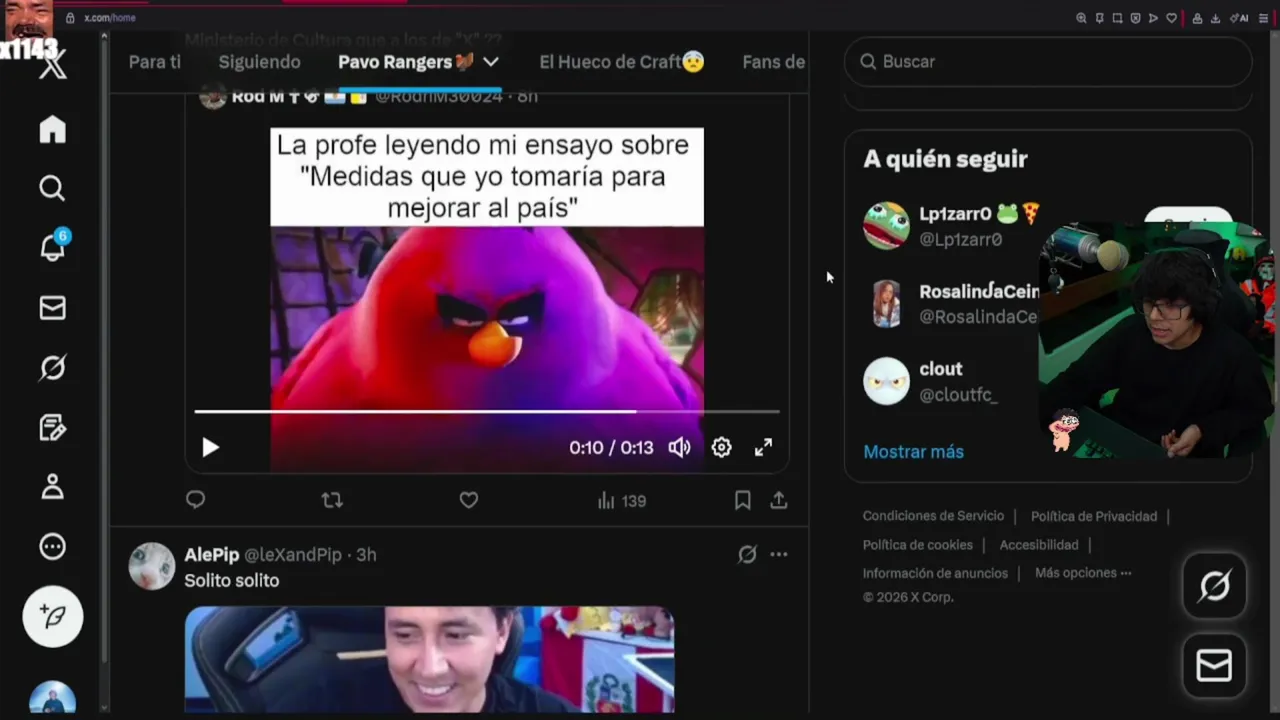Viewport: 1280px width, 720px height.
Task: Open Información de anuncios link
Action: click(935, 573)
